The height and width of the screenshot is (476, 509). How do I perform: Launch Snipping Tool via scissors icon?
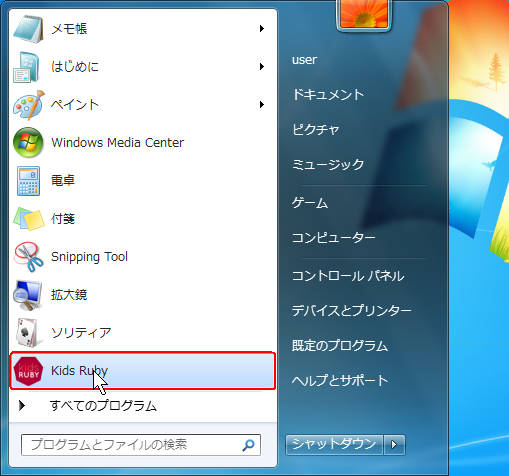point(28,257)
